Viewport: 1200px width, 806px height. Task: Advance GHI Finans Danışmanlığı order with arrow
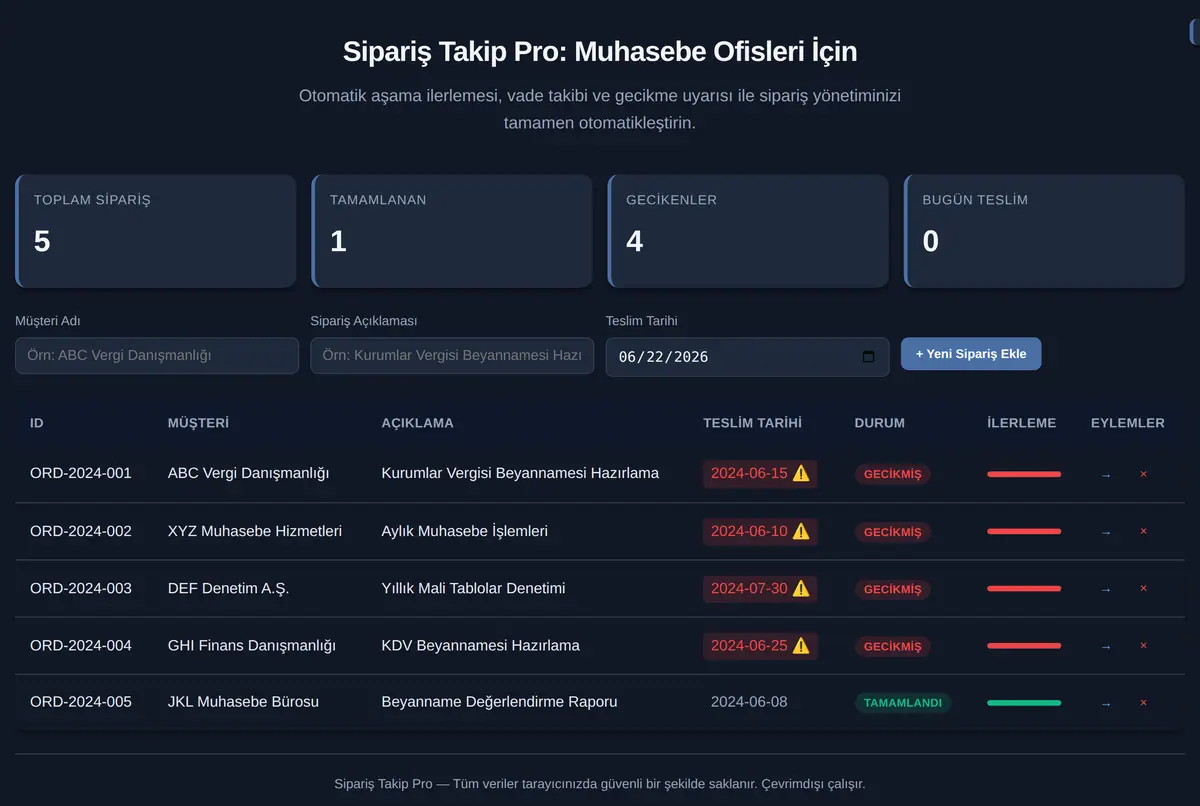click(x=1105, y=647)
